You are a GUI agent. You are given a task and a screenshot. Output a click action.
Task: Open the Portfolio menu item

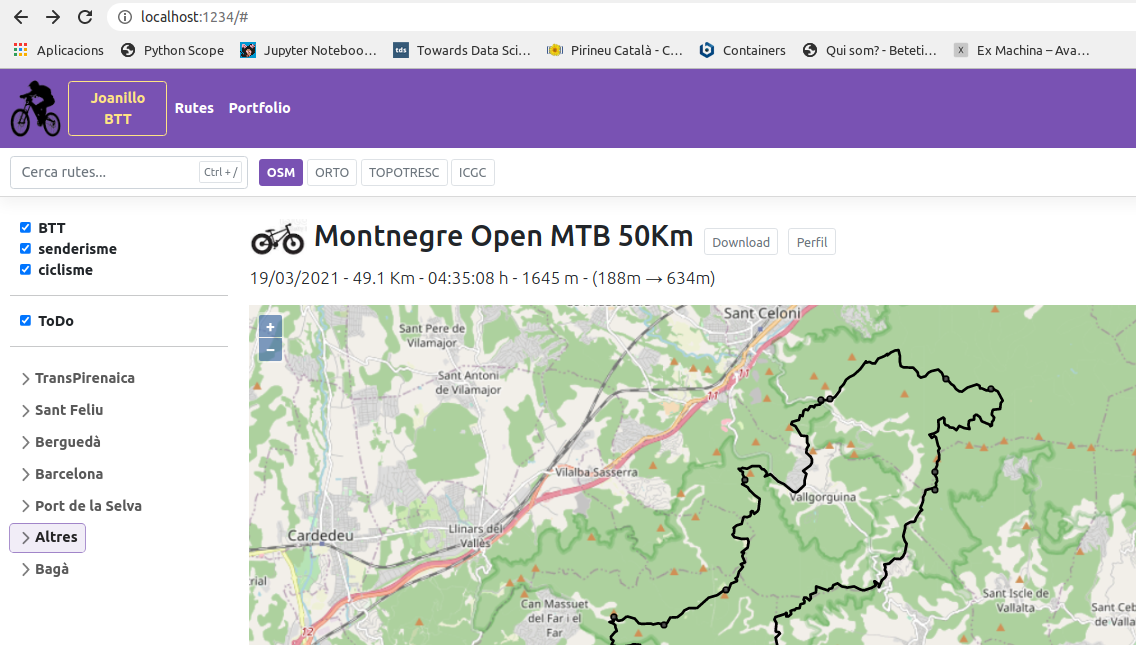click(x=259, y=108)
